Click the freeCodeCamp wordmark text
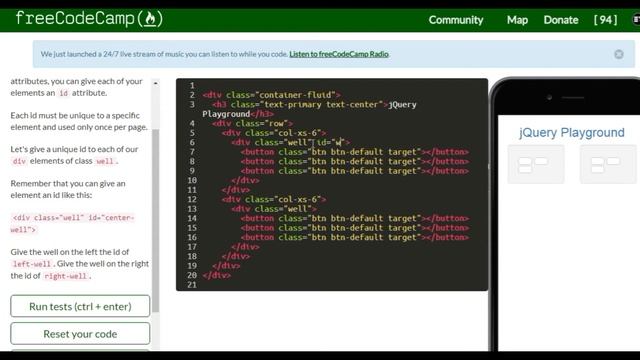Screen dimensions: 640x360 click(75, 19)
